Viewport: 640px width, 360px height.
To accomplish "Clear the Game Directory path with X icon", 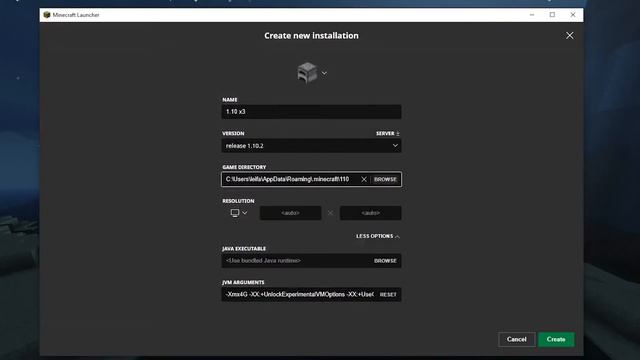I will click(x=364, y=179).
